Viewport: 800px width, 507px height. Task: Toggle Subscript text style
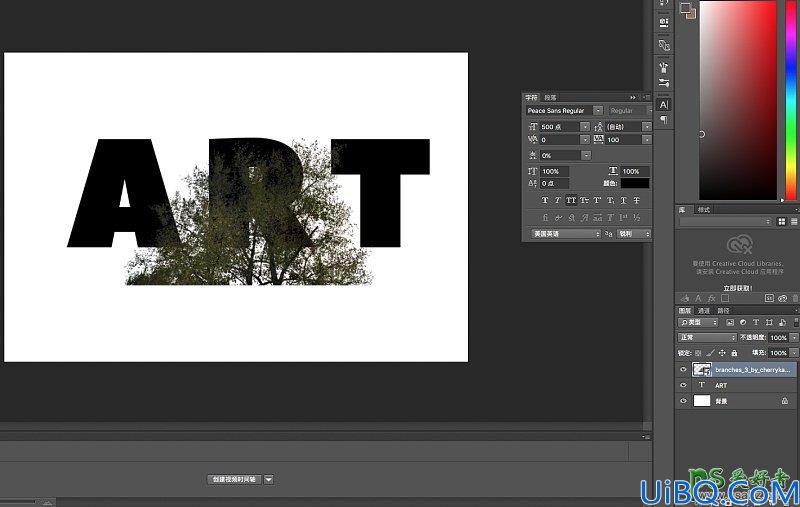[610, 200]
